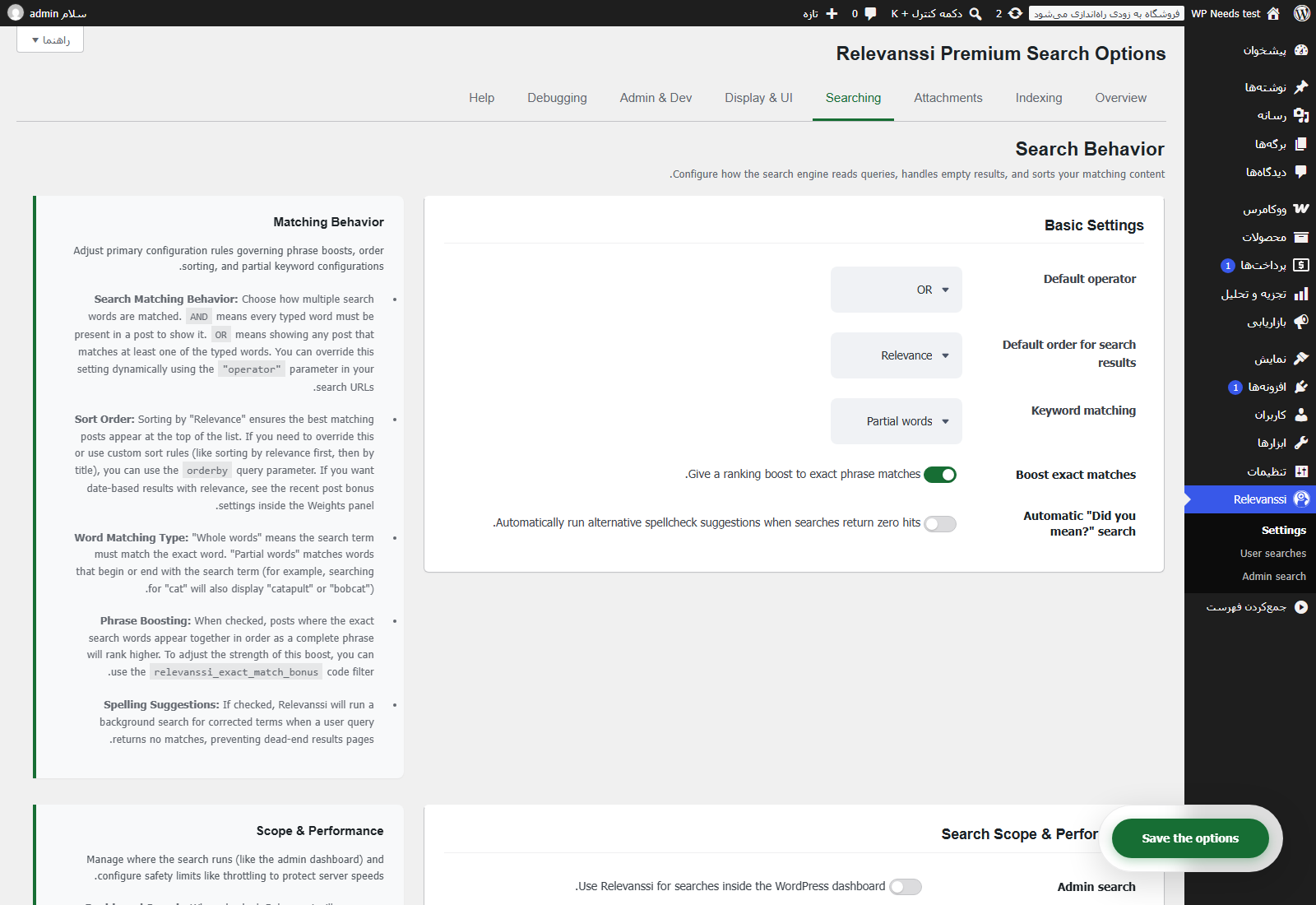Expand the Help (راهنما) screen dropdown
The height and width of the screenshot is (905, 1316).
50,39
